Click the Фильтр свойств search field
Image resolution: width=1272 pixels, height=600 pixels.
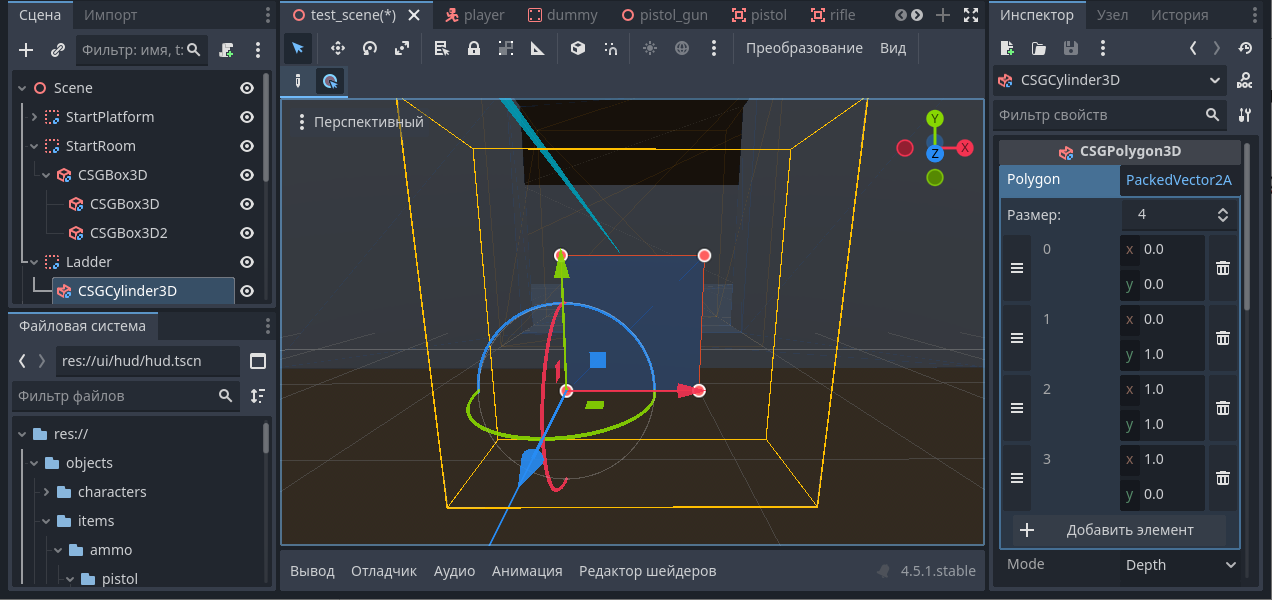click(1100, 115)
